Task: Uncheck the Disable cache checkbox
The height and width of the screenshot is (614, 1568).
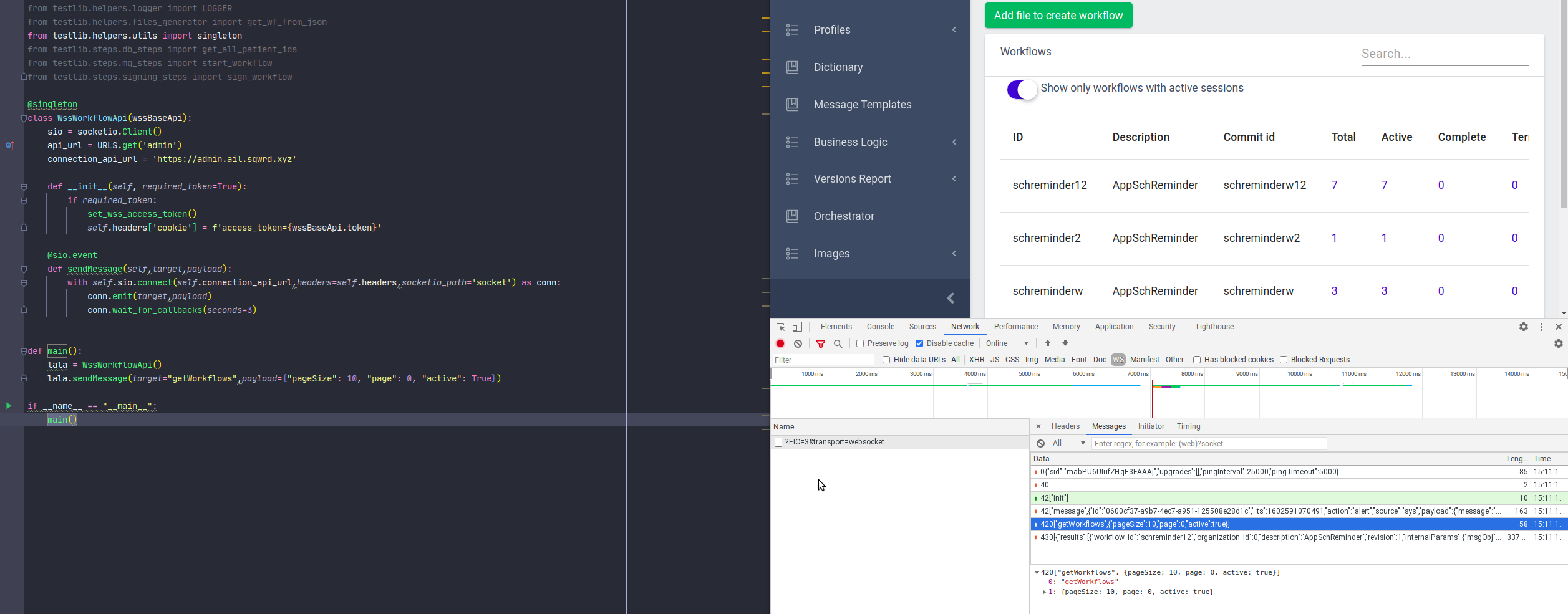Action: 919,343
